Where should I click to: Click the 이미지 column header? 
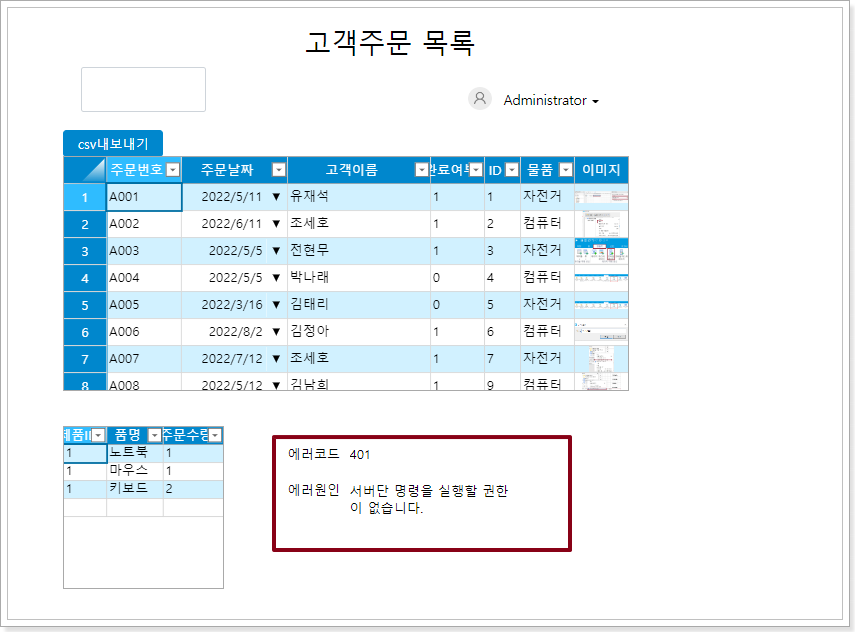coord(601,170)
